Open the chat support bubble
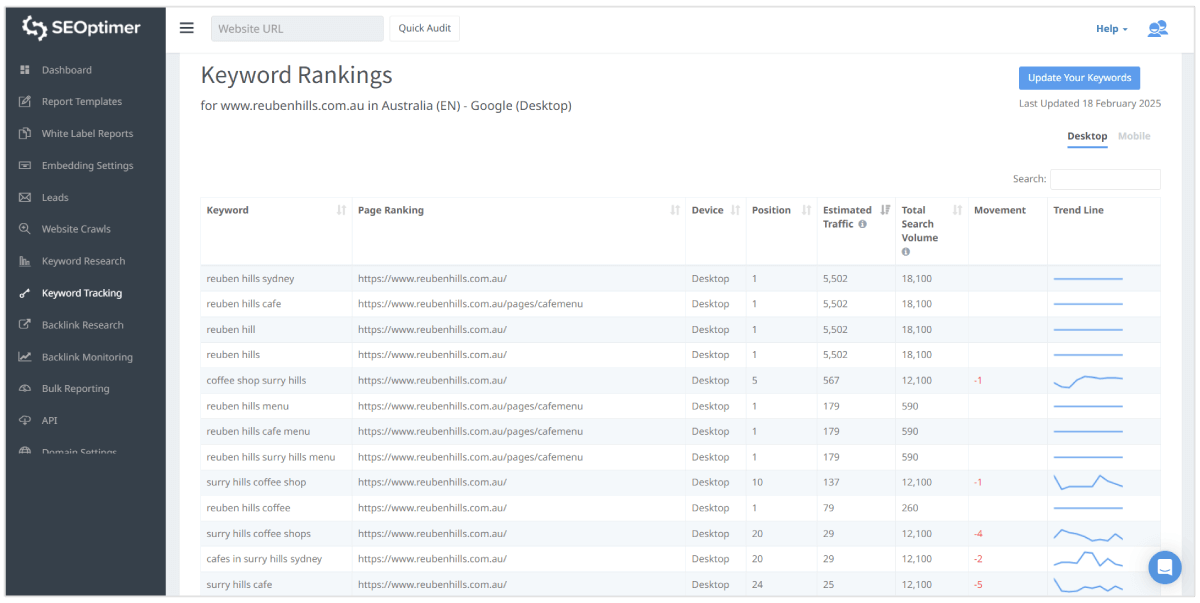This screenshot has width=1200, height=603. pyautogui.click(x=1165, y=567)
